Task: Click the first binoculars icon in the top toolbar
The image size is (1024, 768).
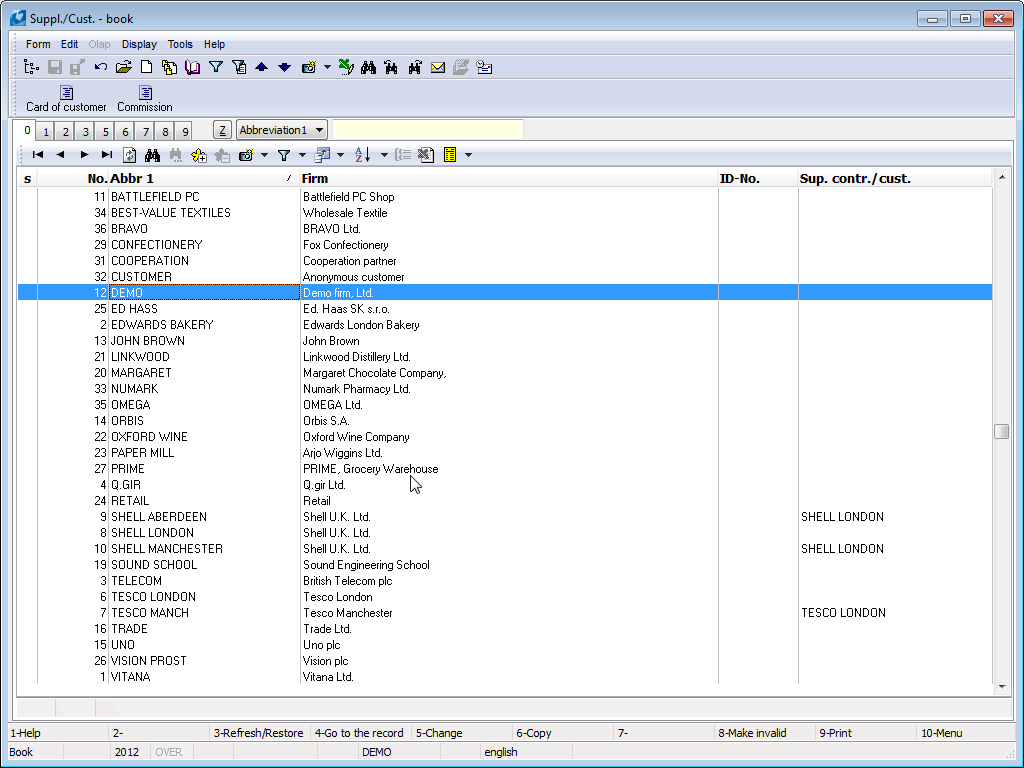Action: point(368,67)
